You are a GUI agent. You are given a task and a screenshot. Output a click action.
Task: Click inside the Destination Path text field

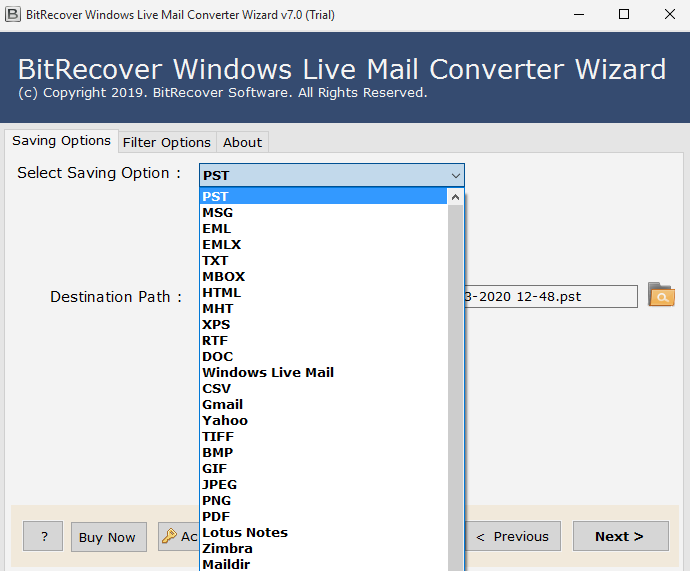pos(550,296)
